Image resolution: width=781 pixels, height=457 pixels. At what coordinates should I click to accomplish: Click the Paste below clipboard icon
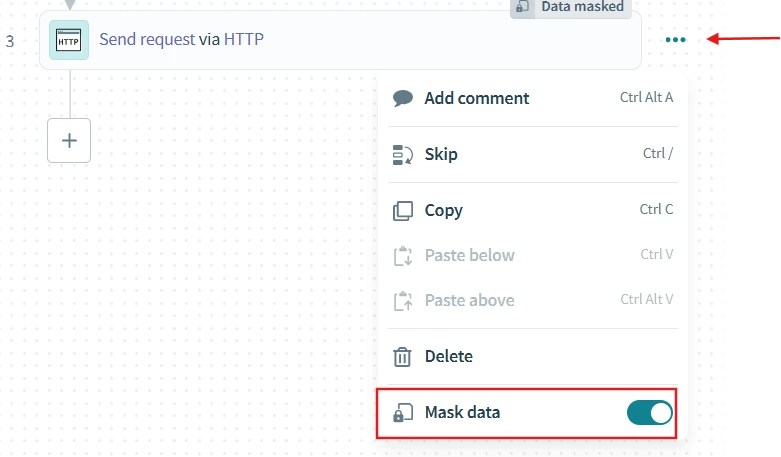coord(403,255)
